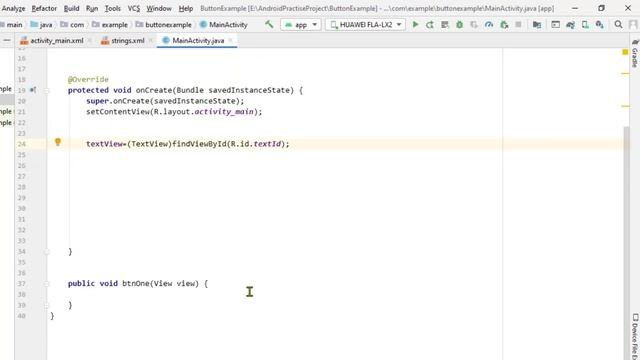Click line number 24 in the gutter
The height and width of the screenshot is (360, 640).
22,144
